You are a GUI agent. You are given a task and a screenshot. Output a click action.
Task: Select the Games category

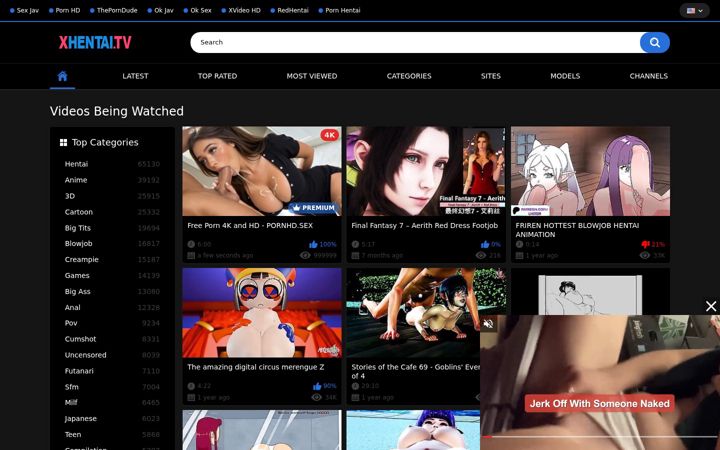click(x=77, y=276)
